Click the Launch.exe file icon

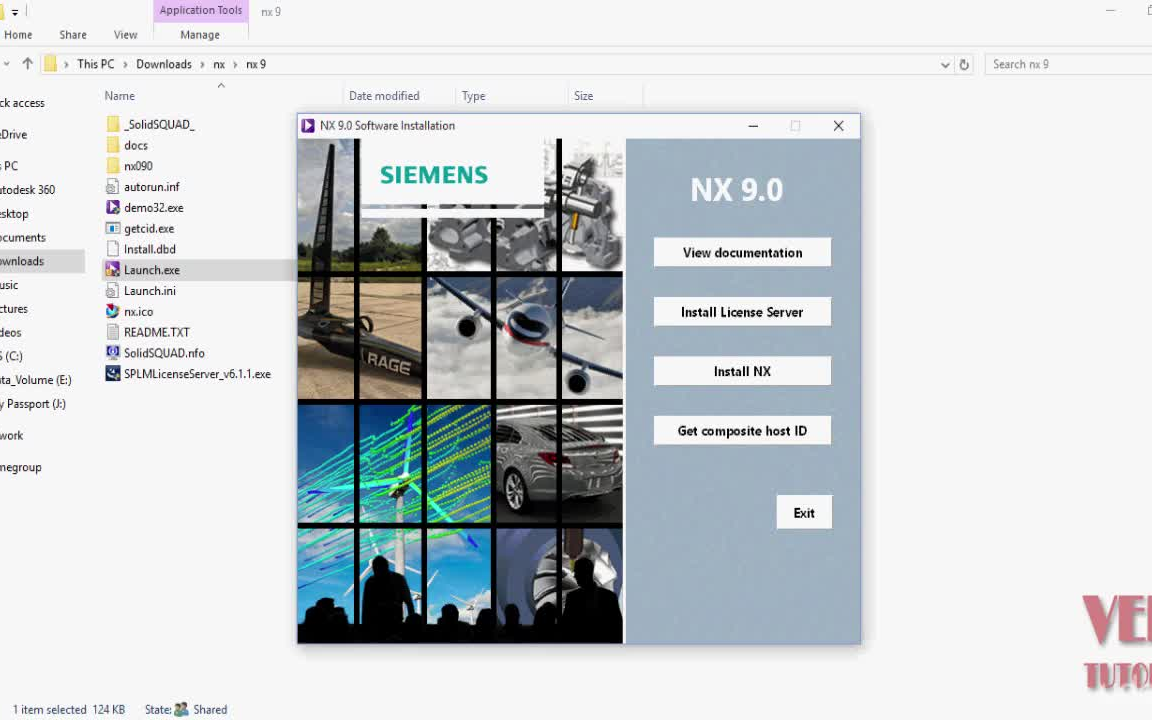click(113, 270)
